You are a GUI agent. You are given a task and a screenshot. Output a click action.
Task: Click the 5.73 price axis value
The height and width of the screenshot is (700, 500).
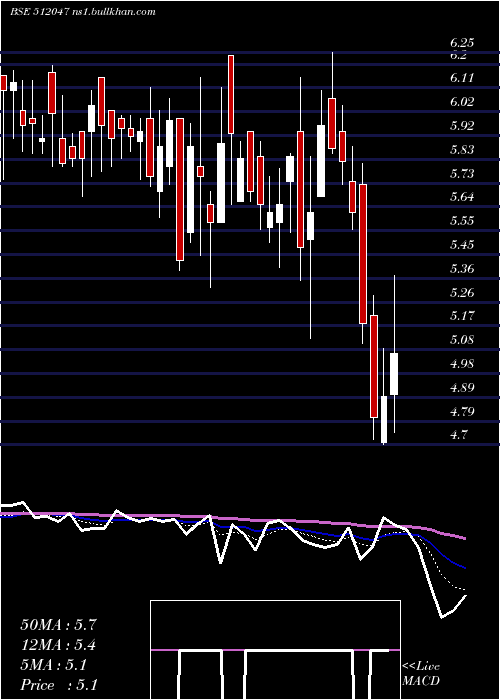pyautogui.click(x=462, y=174)
